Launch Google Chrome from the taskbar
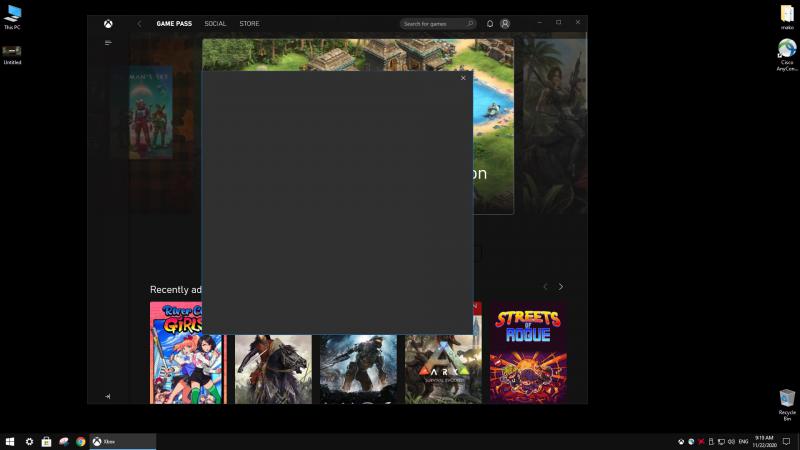This screenshot has height=450, width=800. tap(80, 441)
